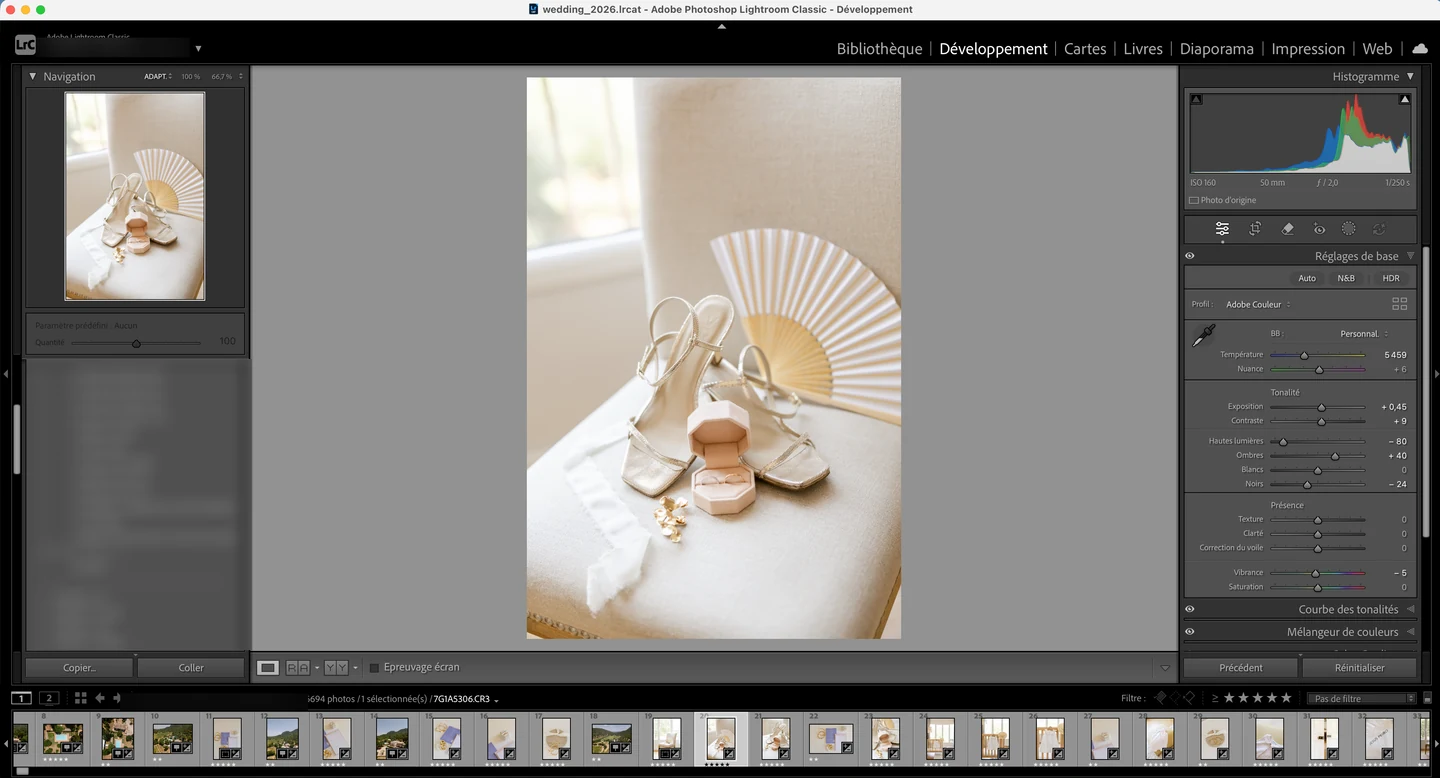Collapse the Navigation panel
The height and width of the screenshot is (778, 1440).
(32, 76)
